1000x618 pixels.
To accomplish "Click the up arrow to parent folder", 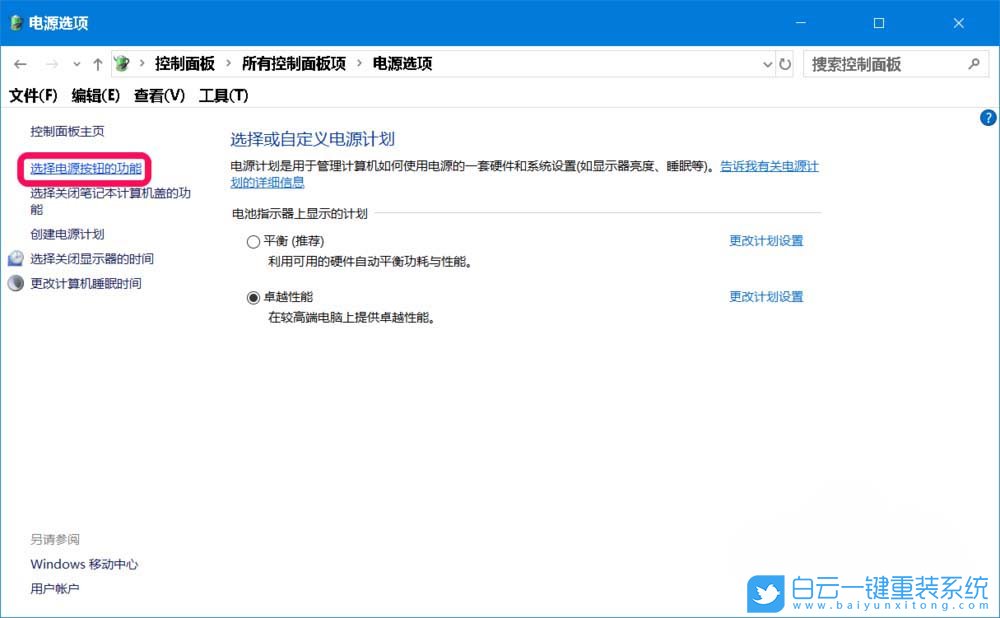I will point(97,63).
